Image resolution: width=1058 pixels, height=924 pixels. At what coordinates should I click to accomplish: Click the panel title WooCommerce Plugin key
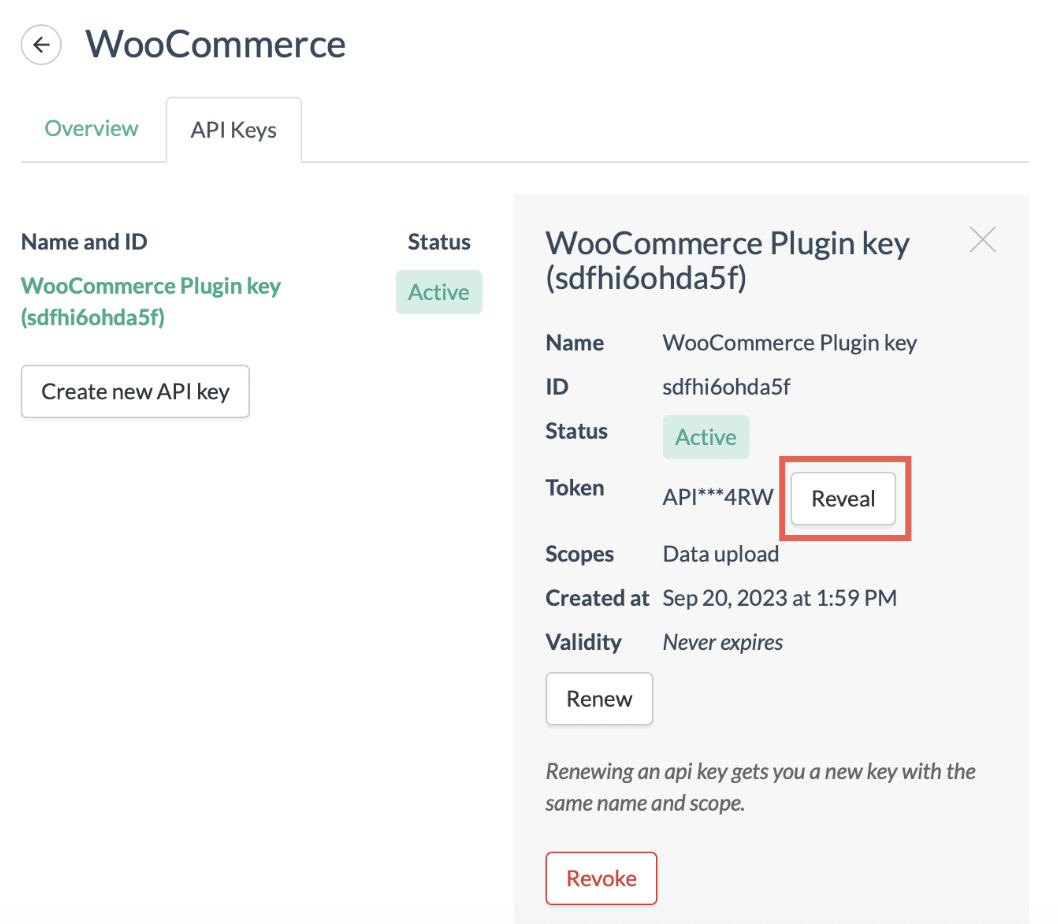(x=727, y=243)
